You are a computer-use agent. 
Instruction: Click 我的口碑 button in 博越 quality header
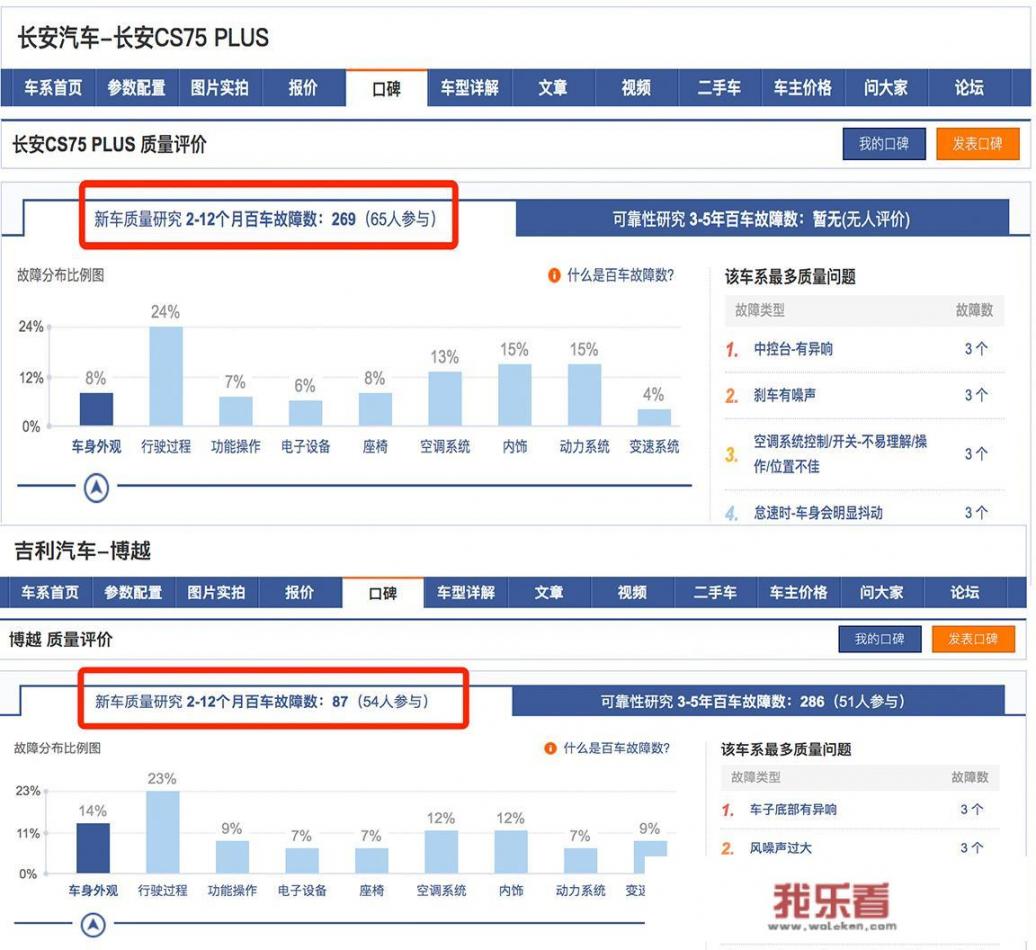pyautogui.click(x=880, y=639)
